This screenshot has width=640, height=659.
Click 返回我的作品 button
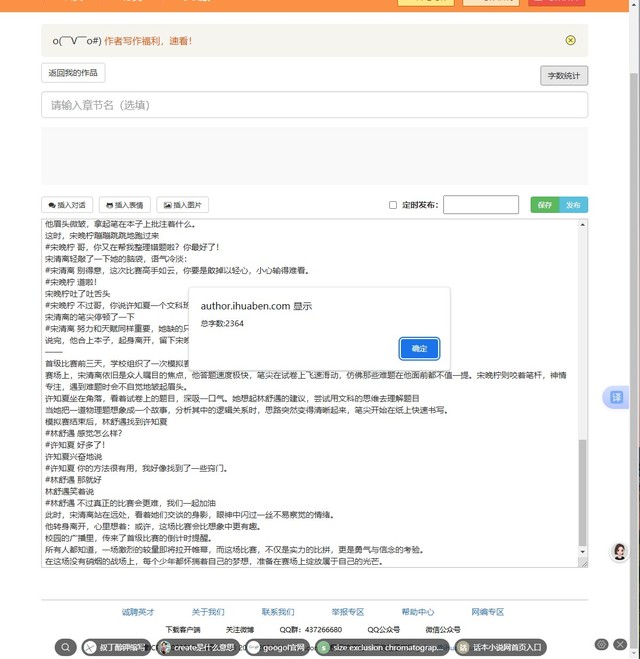click(x=73, y=73)
